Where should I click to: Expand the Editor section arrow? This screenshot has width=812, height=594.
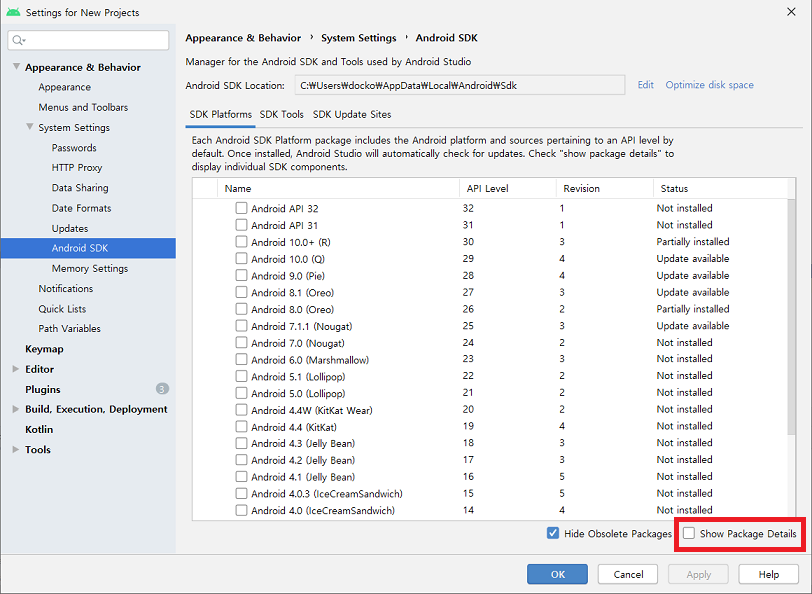pos(16,369)
